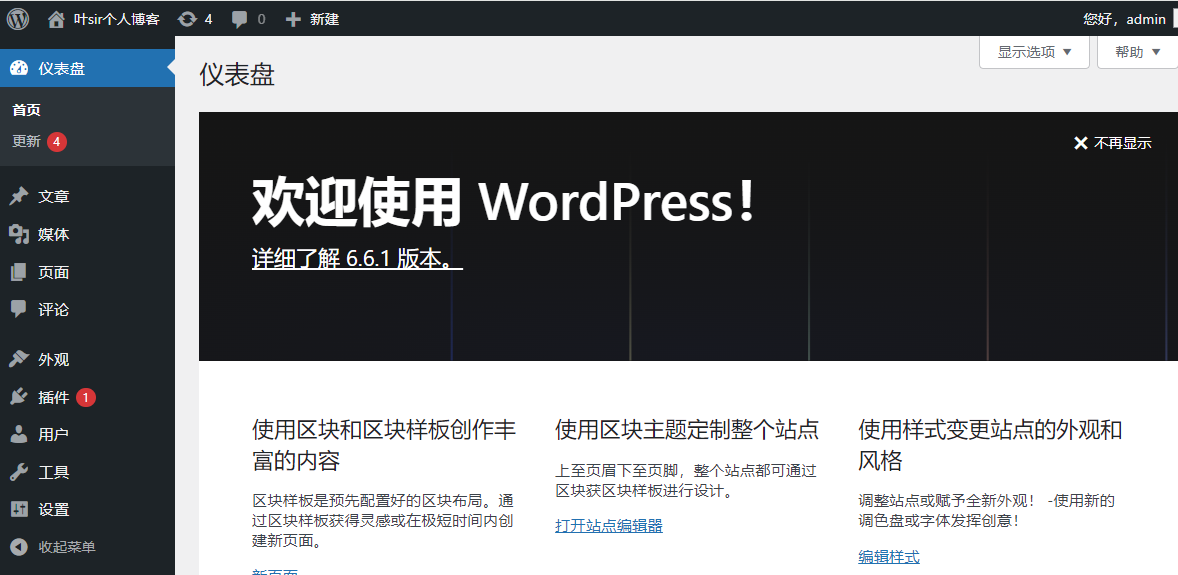Click the 文章 pushpin icon

(x=19, y=197)
